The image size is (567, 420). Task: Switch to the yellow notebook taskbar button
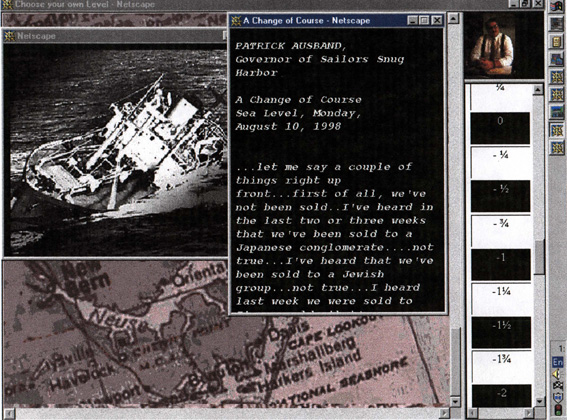557,41
